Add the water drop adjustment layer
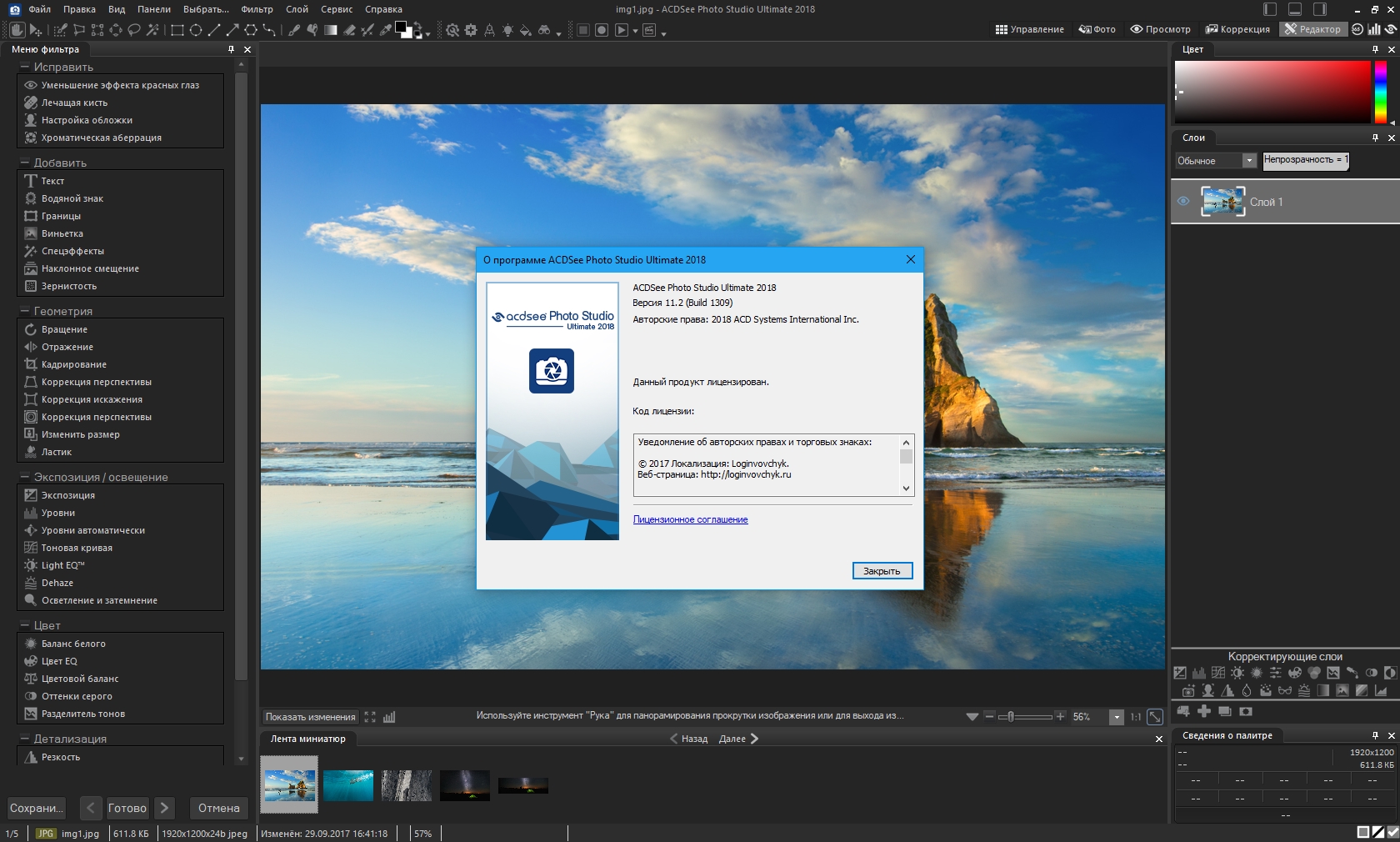 (1247, 690)
